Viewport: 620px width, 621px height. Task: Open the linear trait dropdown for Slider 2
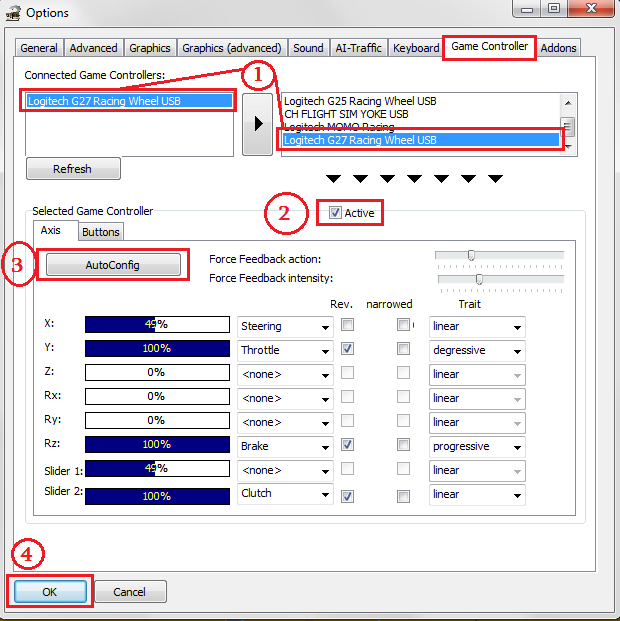point(477,495)
